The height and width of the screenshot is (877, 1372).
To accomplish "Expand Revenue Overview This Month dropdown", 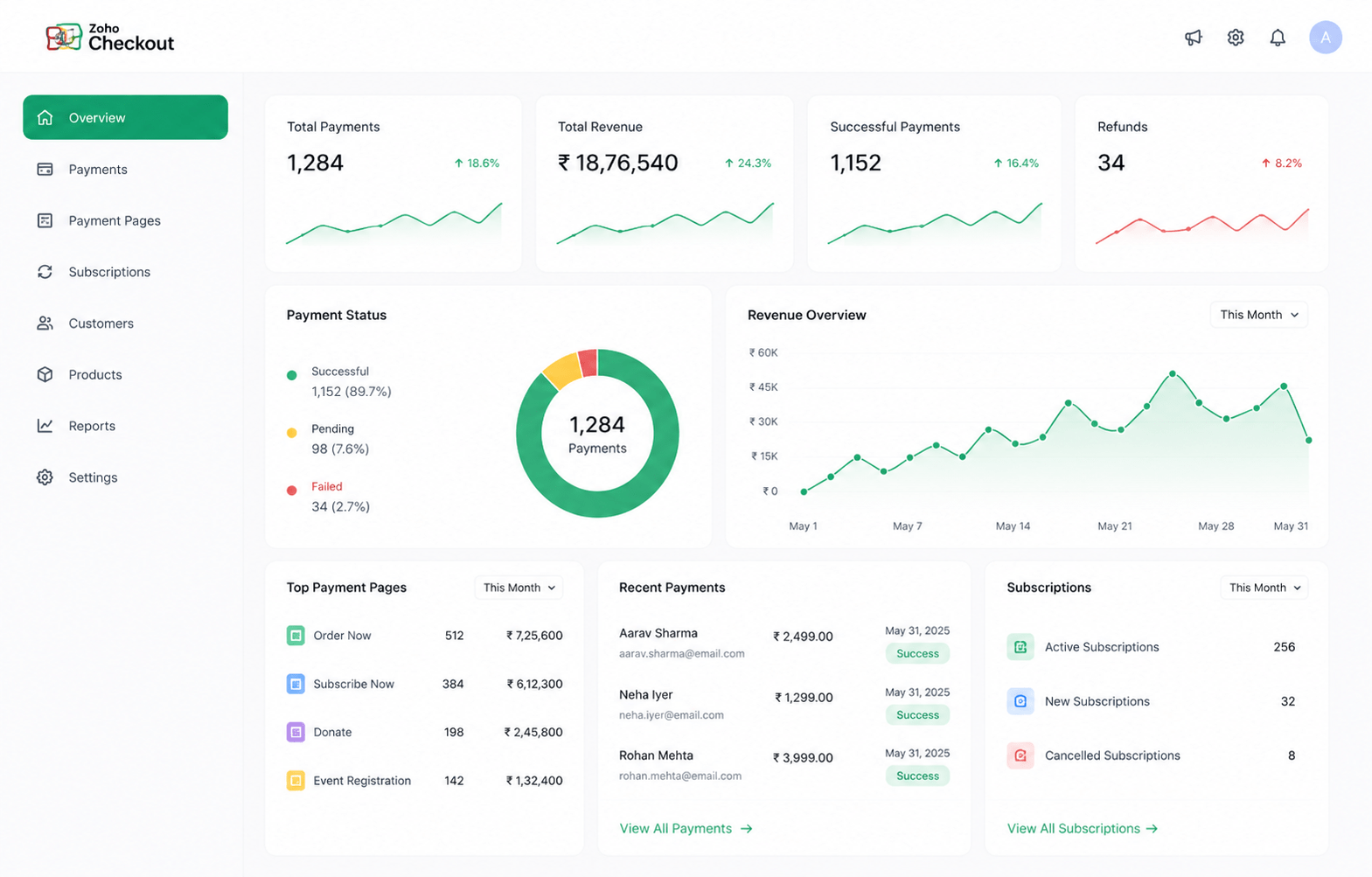I will click(1258, 315).
